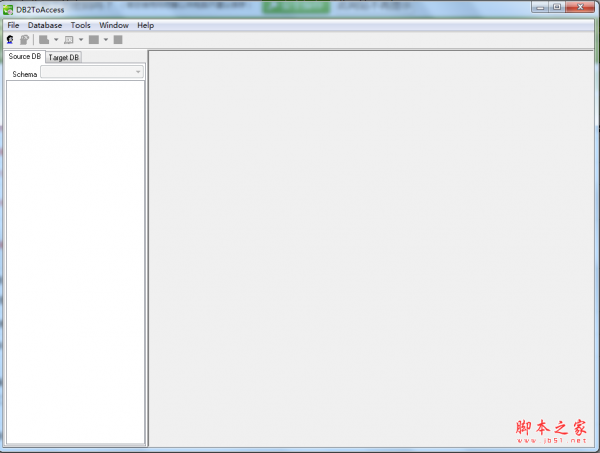
Task: Open the Tools menu
Action: click(80, 25)
